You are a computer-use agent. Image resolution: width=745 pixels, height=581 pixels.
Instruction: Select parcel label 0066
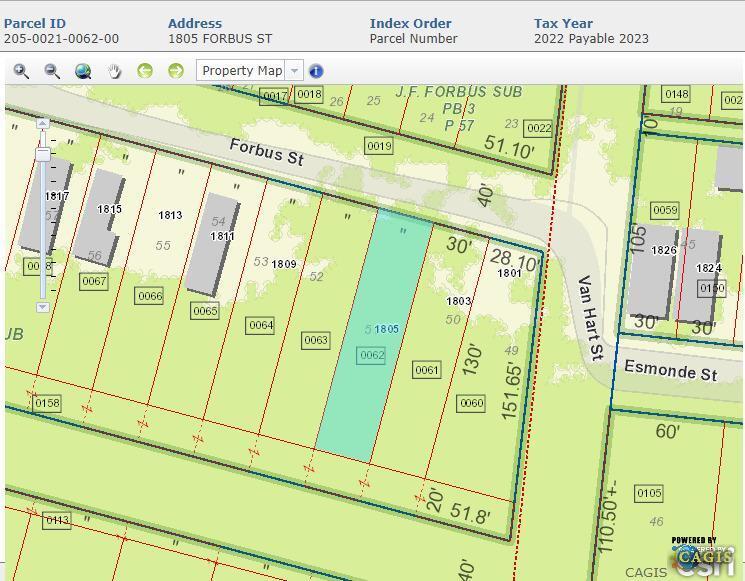click(x=150, y=296)
